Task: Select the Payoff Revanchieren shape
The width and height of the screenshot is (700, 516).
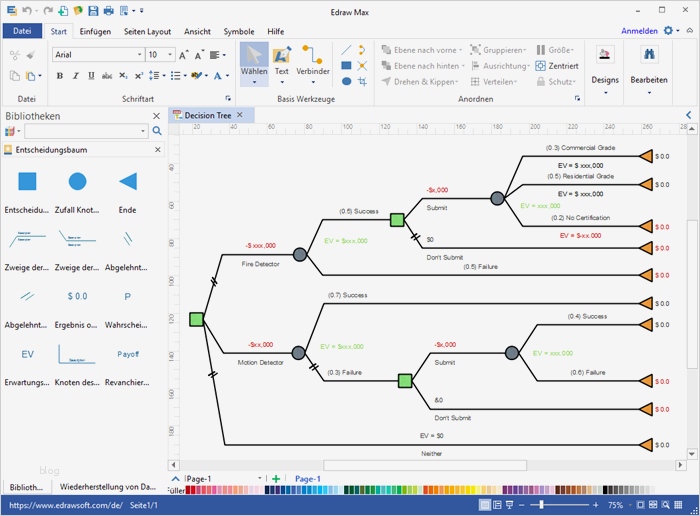Action: [128, 354]
